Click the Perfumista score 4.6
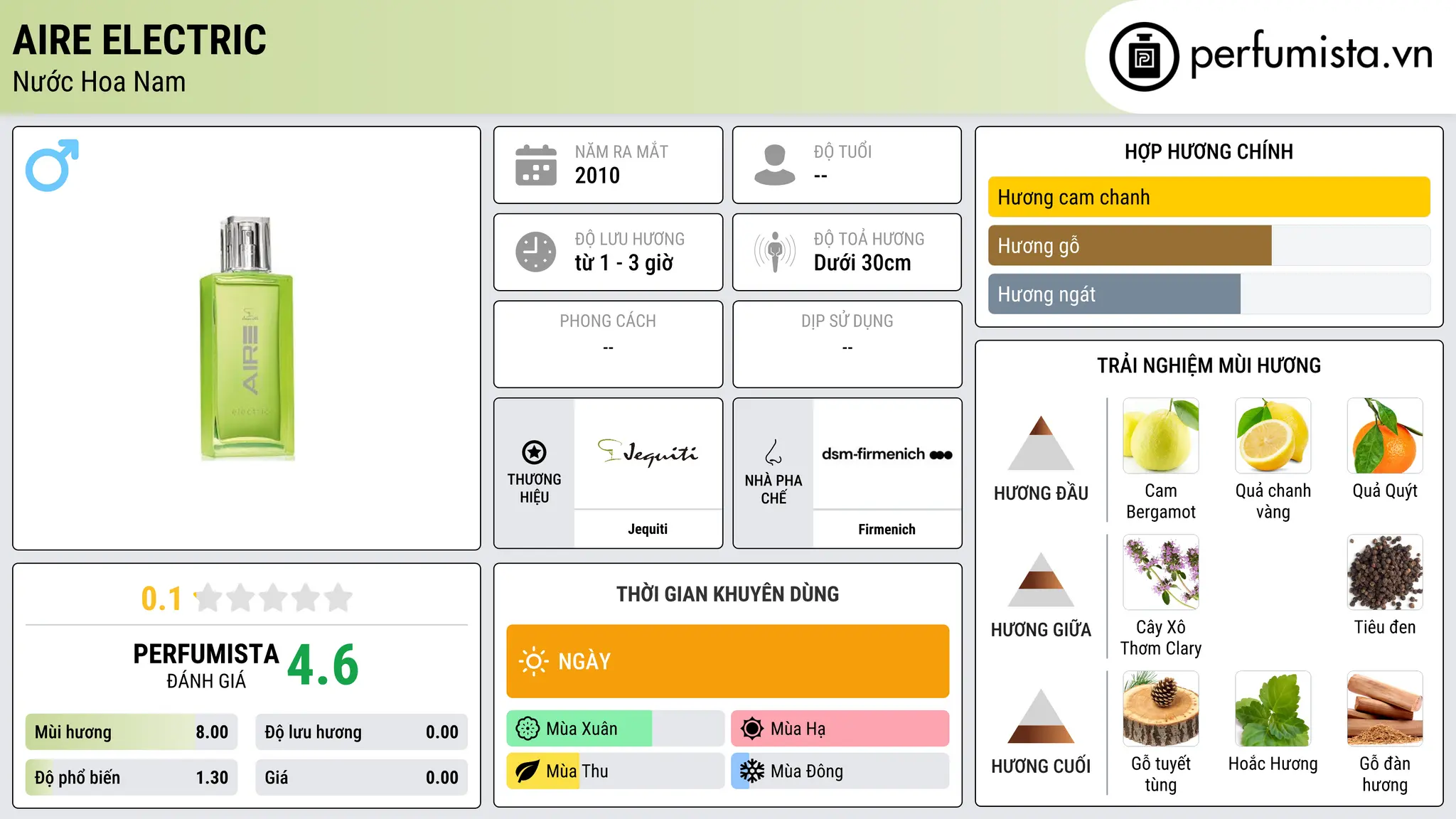This screenshot has width=1456, height=819. pyautogui.click(x=323, y=665)
